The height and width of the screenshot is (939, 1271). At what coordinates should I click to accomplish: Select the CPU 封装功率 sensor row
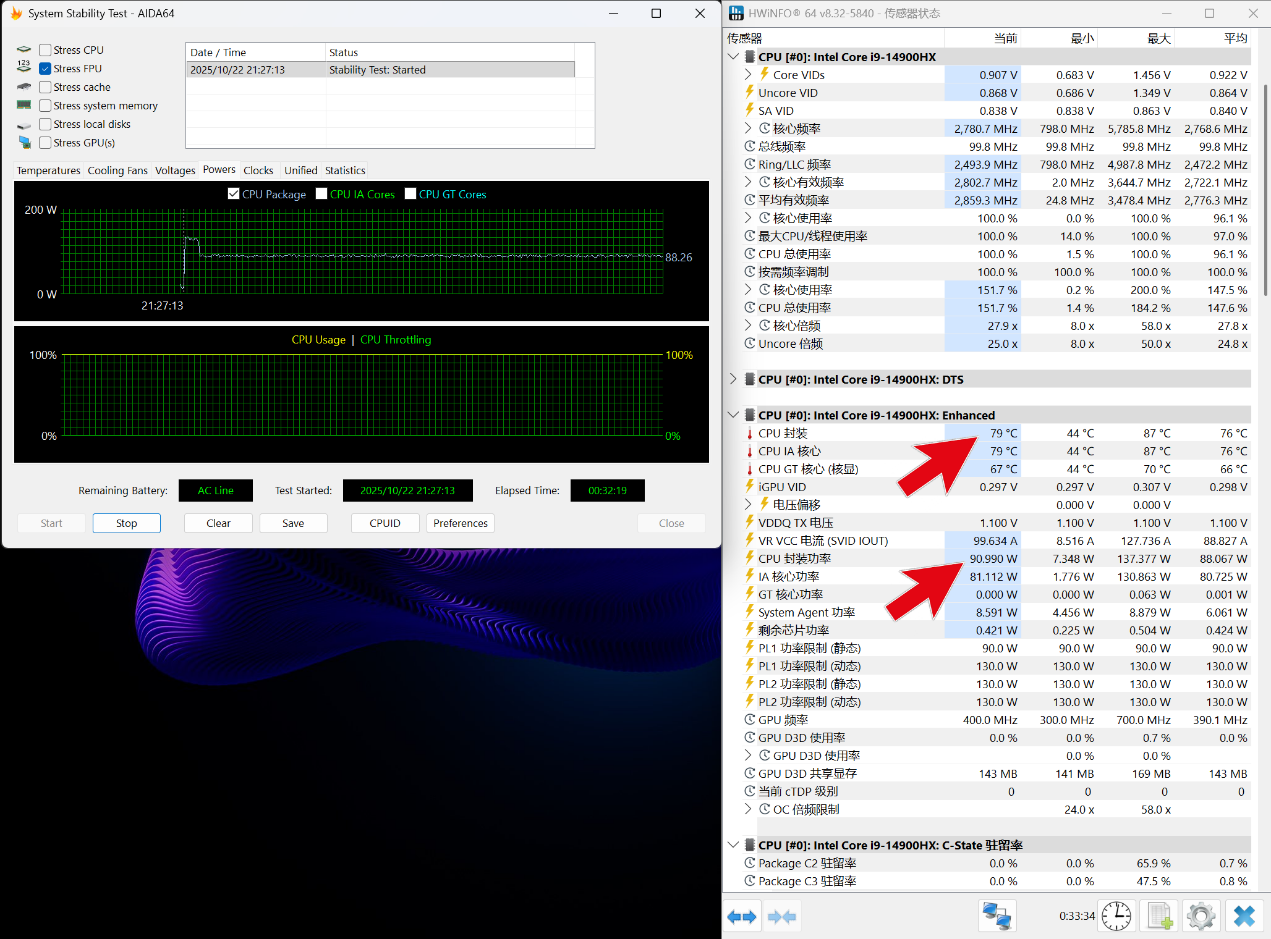(x=794, y=559)
